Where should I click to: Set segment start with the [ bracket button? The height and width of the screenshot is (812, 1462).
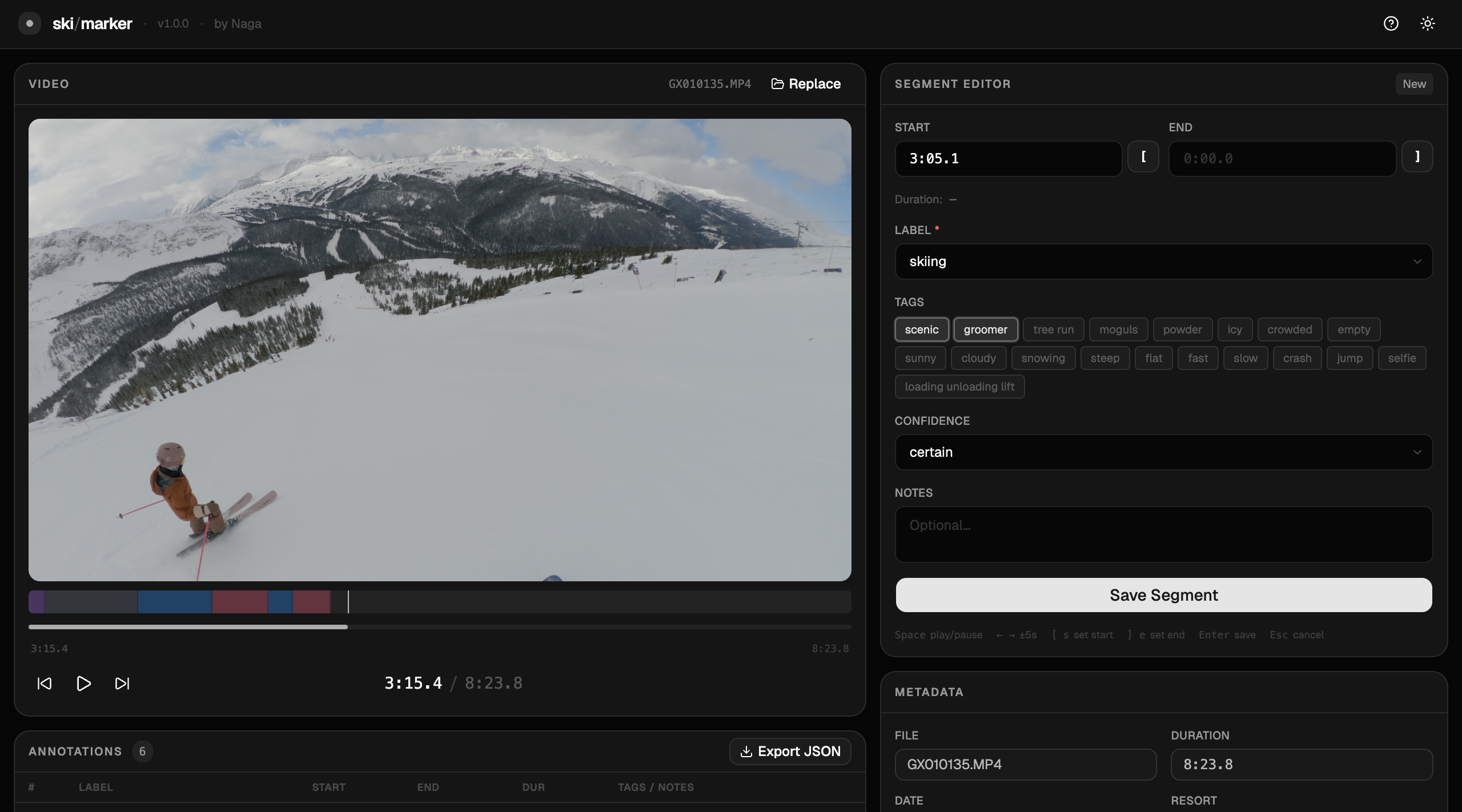[1143, 156]
